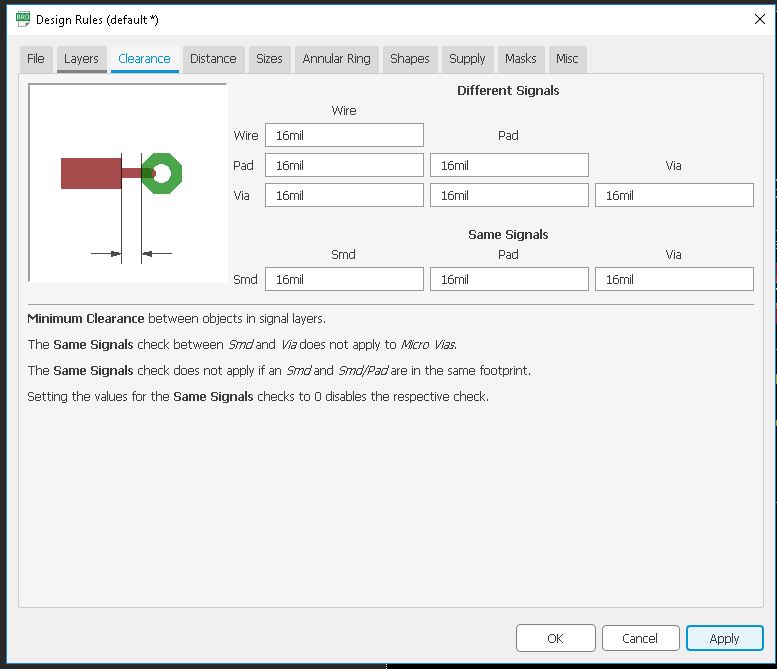The height and width of the screenshot is (669, 777).
Task: Click the Pad-to-Wire clearance field
Action: point(344,165)
